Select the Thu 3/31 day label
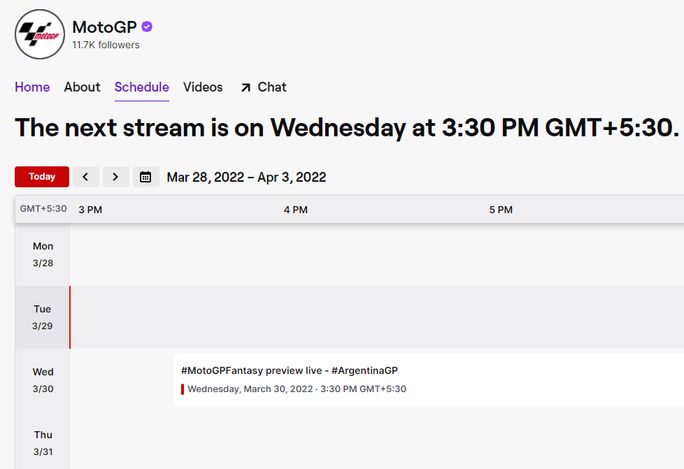This screenshot has width=684, height=469. coord(43,442)
